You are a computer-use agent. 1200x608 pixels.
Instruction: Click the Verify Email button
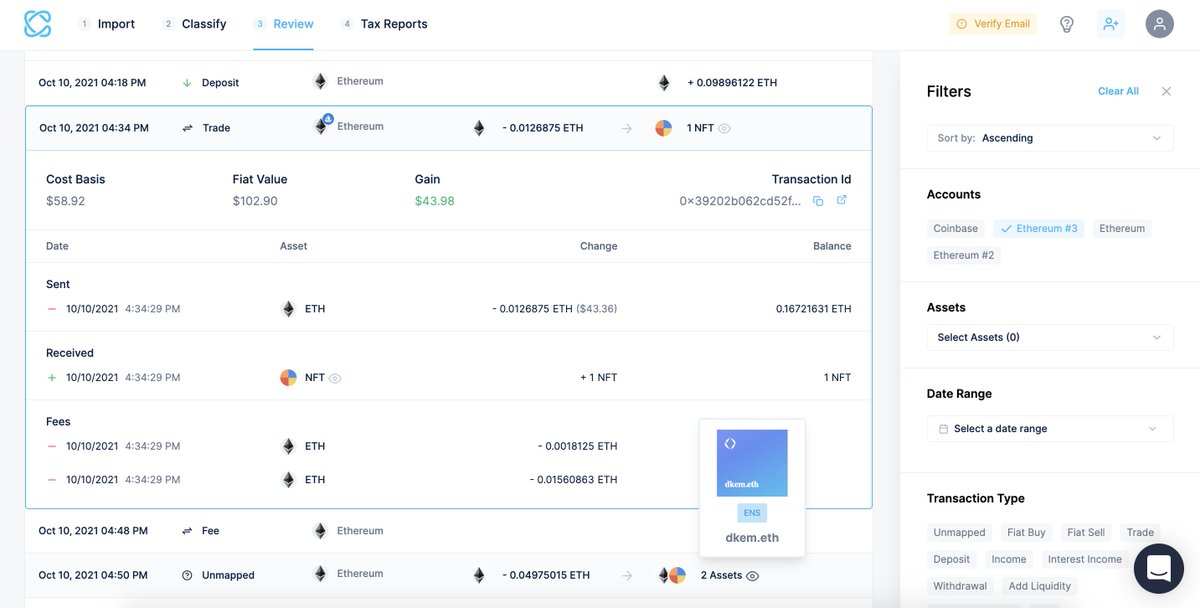pos(993,24)
